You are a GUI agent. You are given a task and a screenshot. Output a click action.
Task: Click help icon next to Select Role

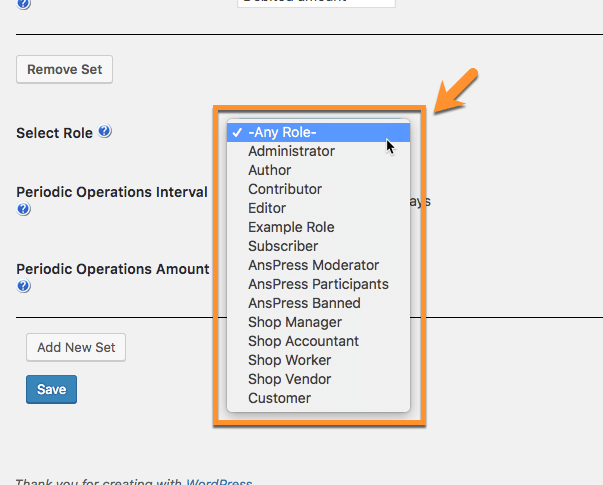105,132
